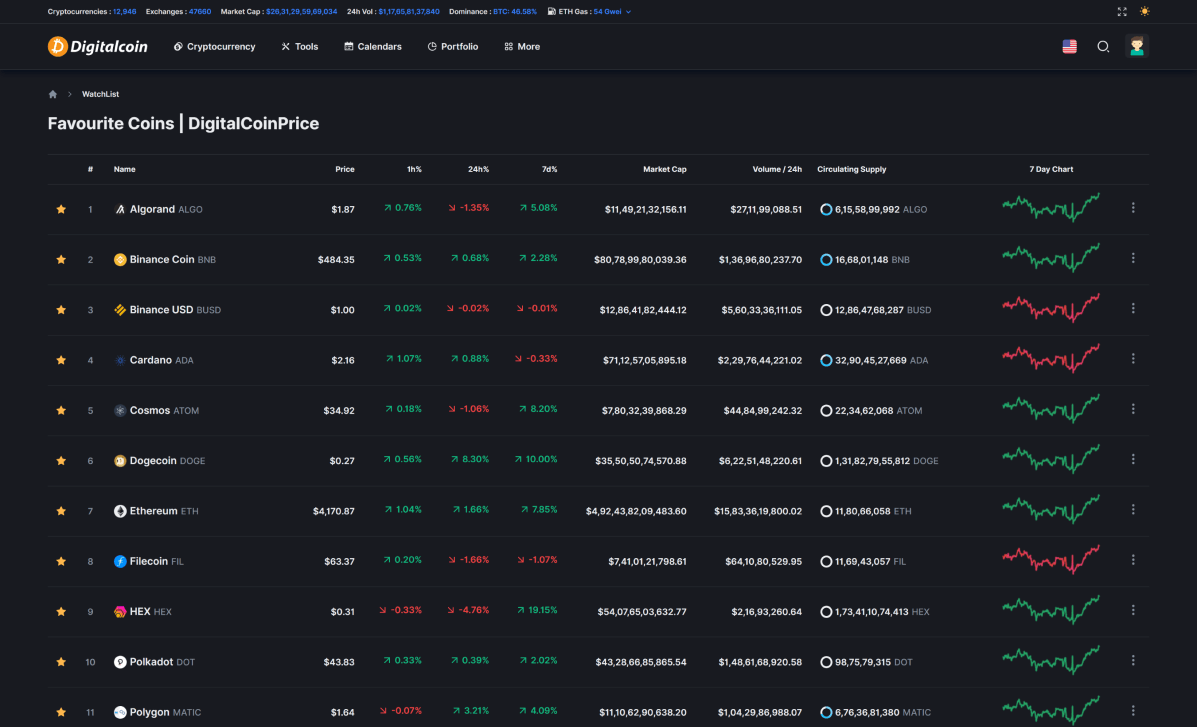Open the Ethereum coin link
The height and width of the screenshot is (727, 1197).
164,511
